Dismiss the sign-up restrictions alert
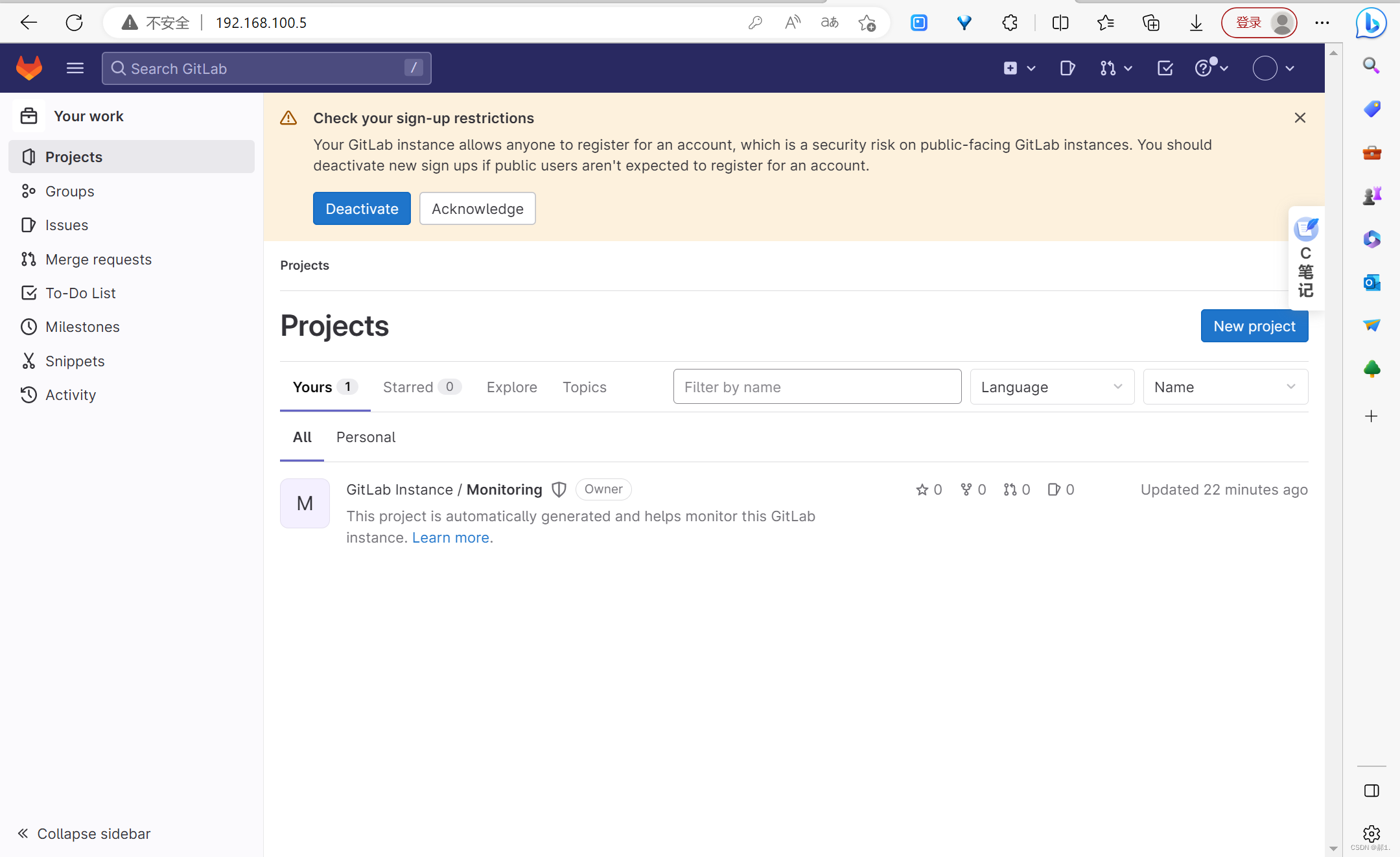 pos(1300,118)
